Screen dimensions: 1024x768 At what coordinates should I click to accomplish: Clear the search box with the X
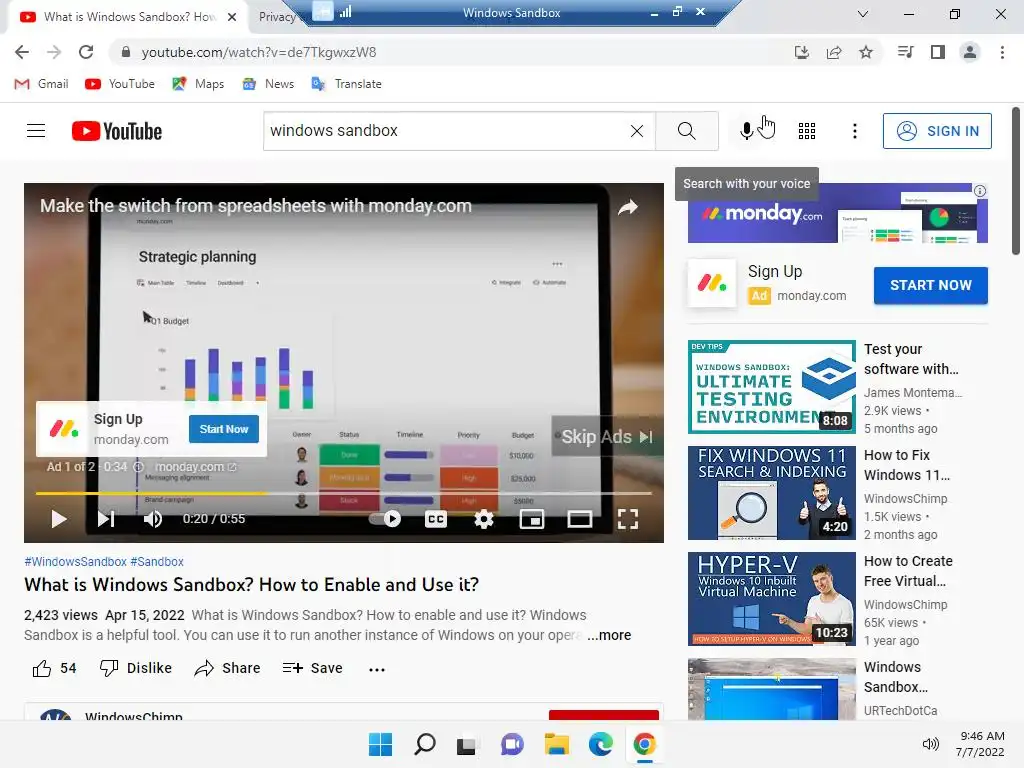coord(637,131)
